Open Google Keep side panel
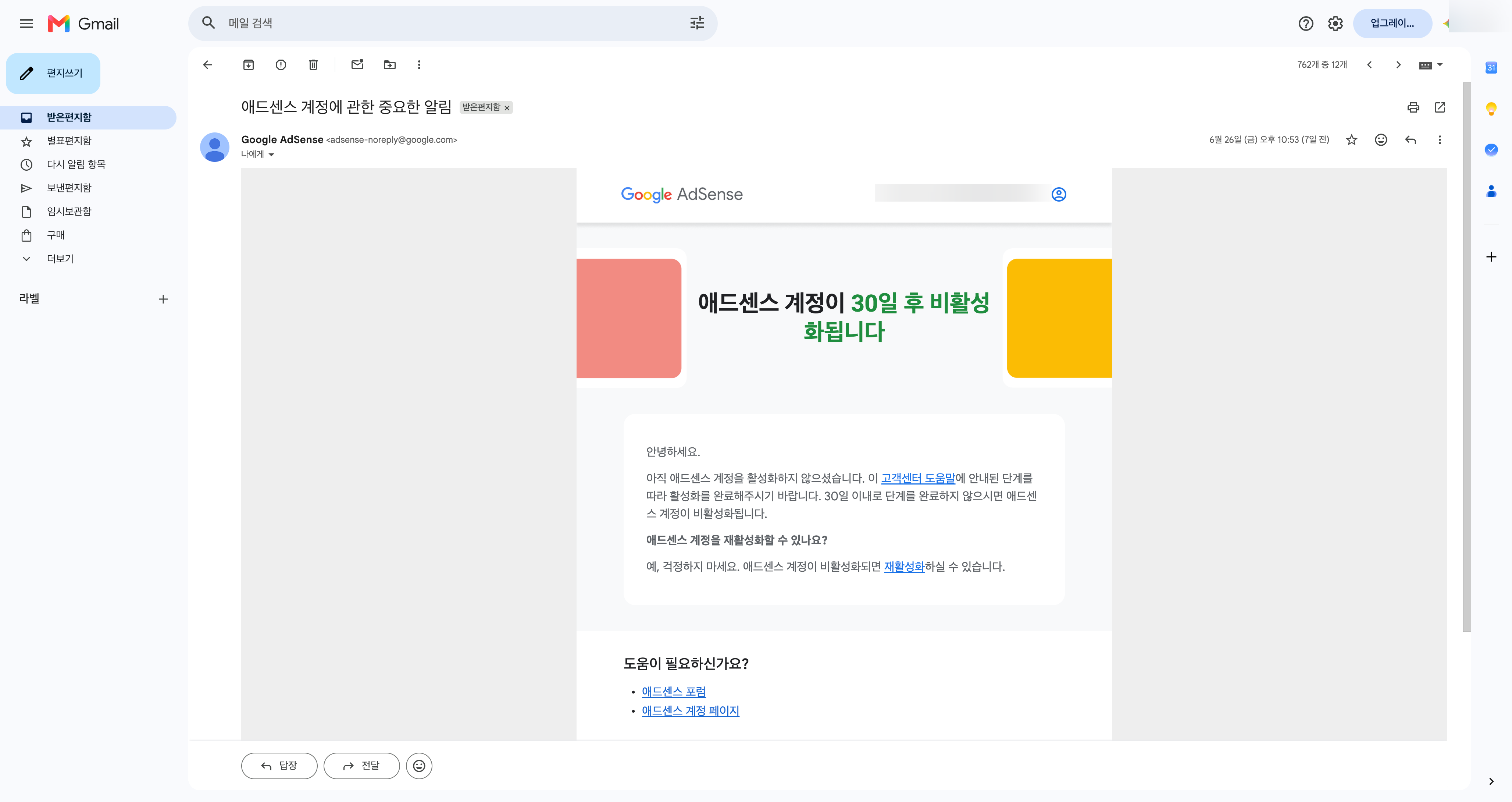Viewport: 1512px width, 802px height. click(1491, 109)
